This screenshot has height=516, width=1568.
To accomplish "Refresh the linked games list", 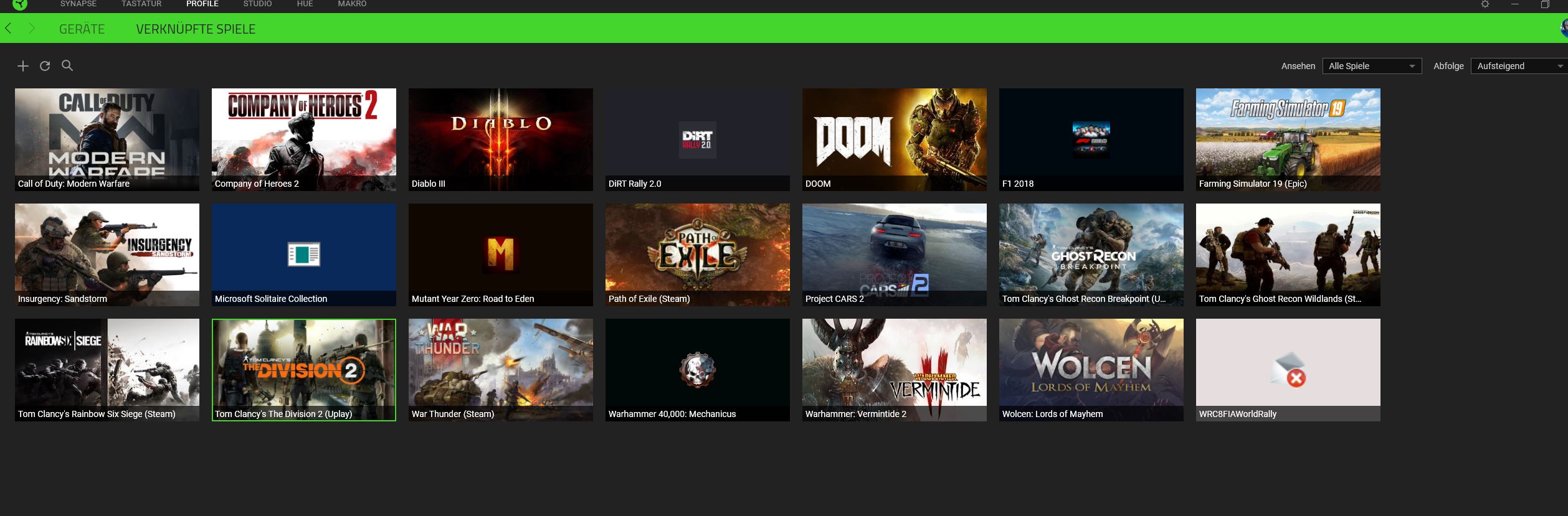I will tap(45, 66).
